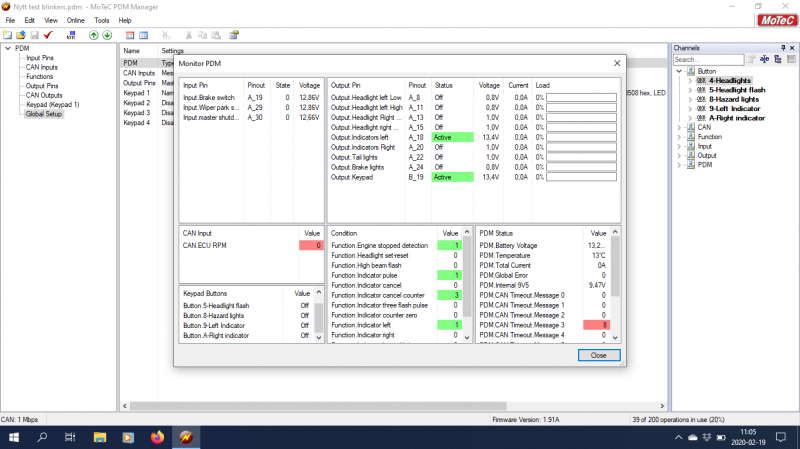Image resolution: width=800 pixels, height=449 pixels.
Task: Collapse the Button group in Channels
Action: coord(679,71)
